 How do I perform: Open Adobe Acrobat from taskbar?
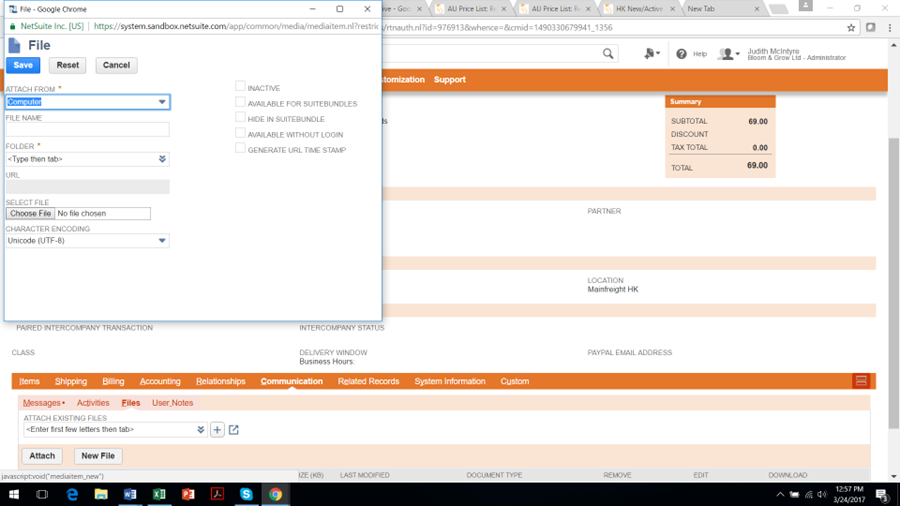218,495
